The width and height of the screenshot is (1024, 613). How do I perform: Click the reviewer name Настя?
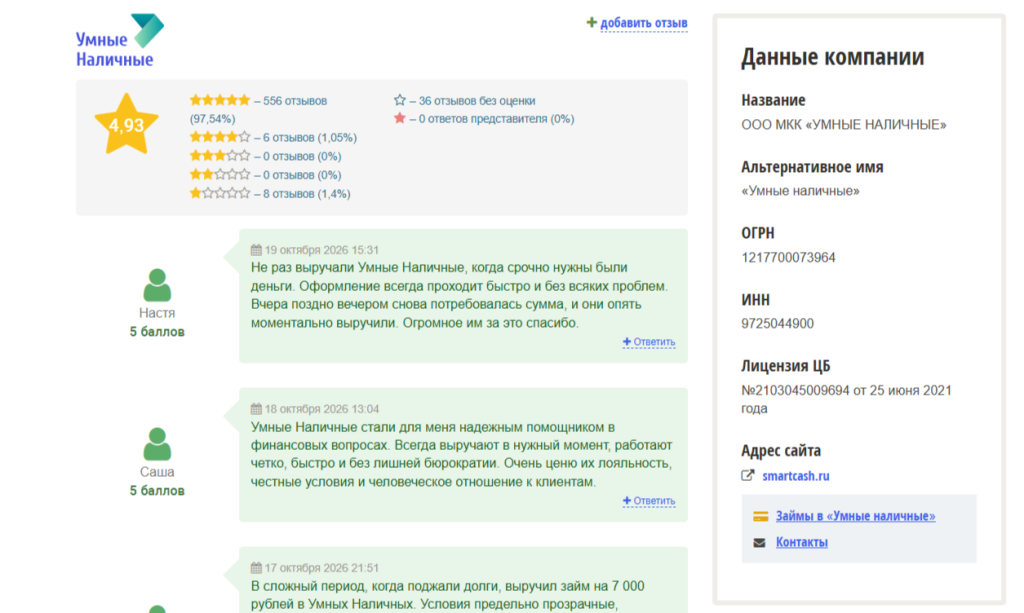(x=157, y=313)
